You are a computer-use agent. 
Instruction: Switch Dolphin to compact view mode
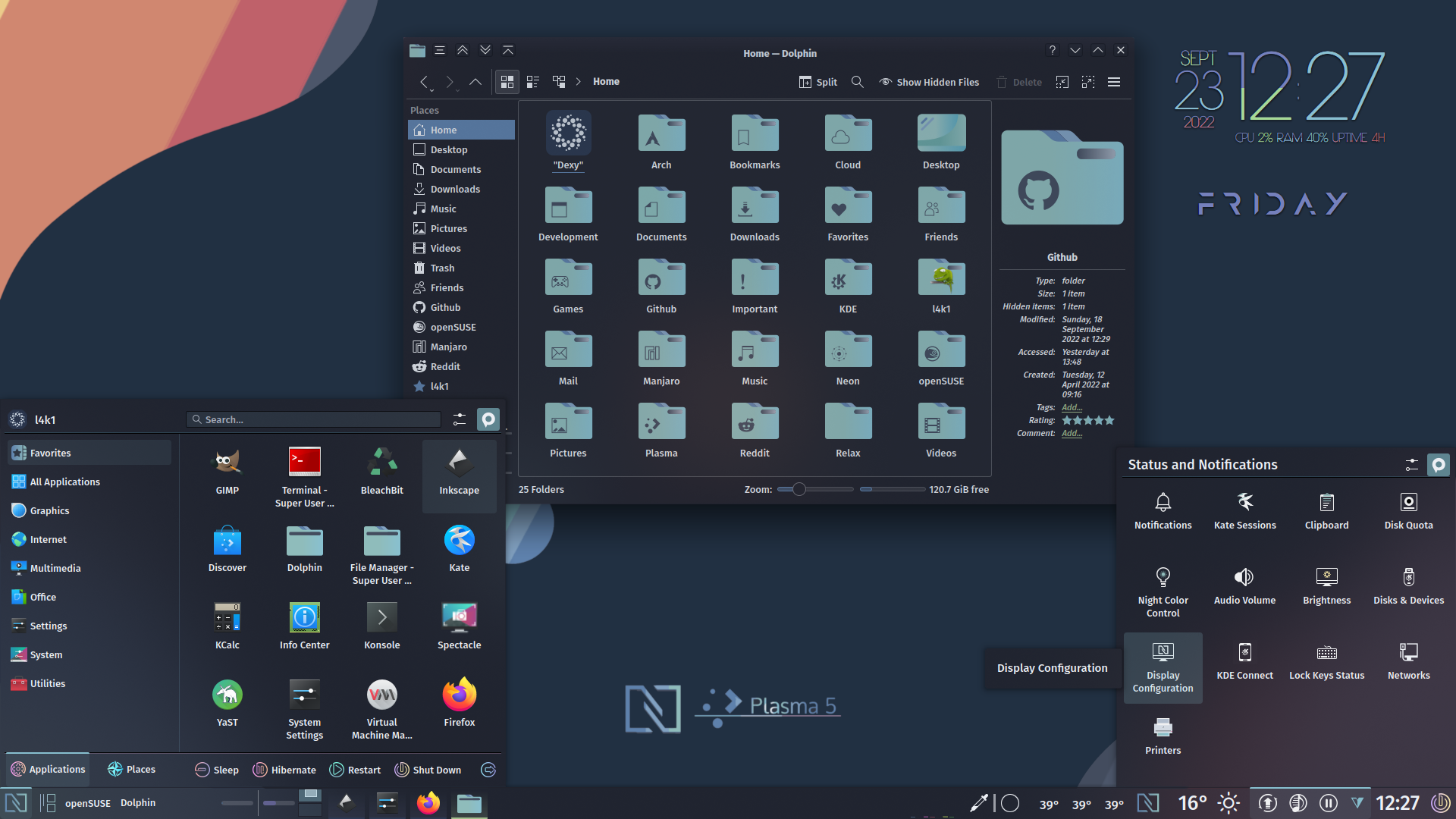[533, 82]
